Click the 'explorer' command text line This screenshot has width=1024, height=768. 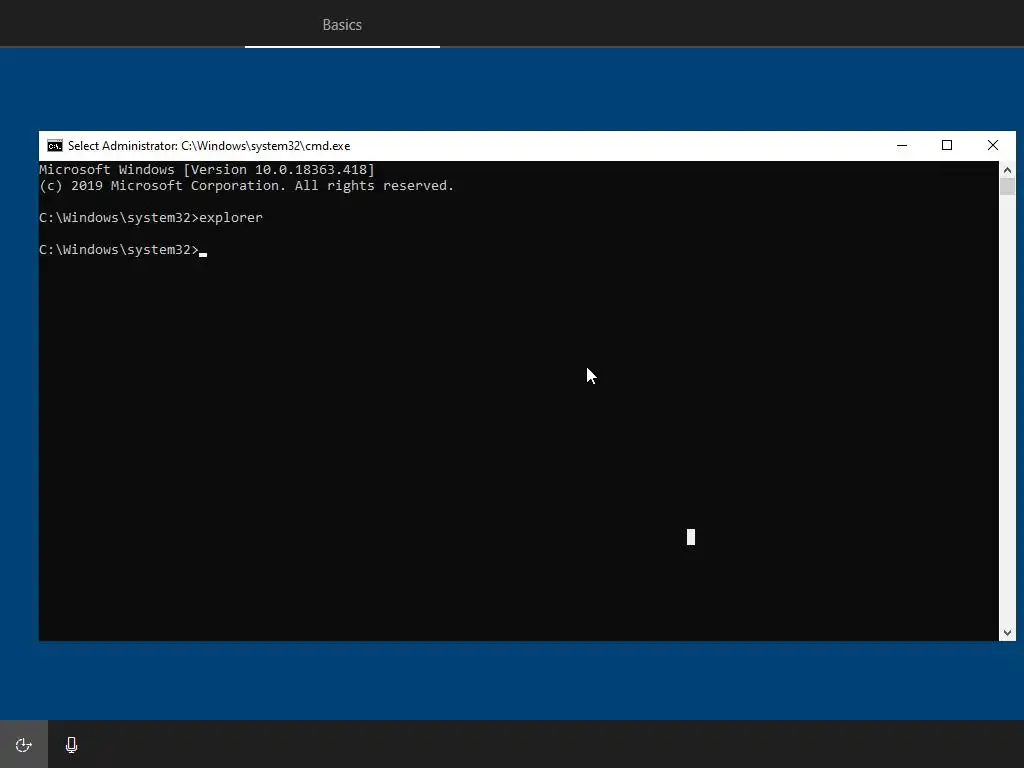point(151,217)
